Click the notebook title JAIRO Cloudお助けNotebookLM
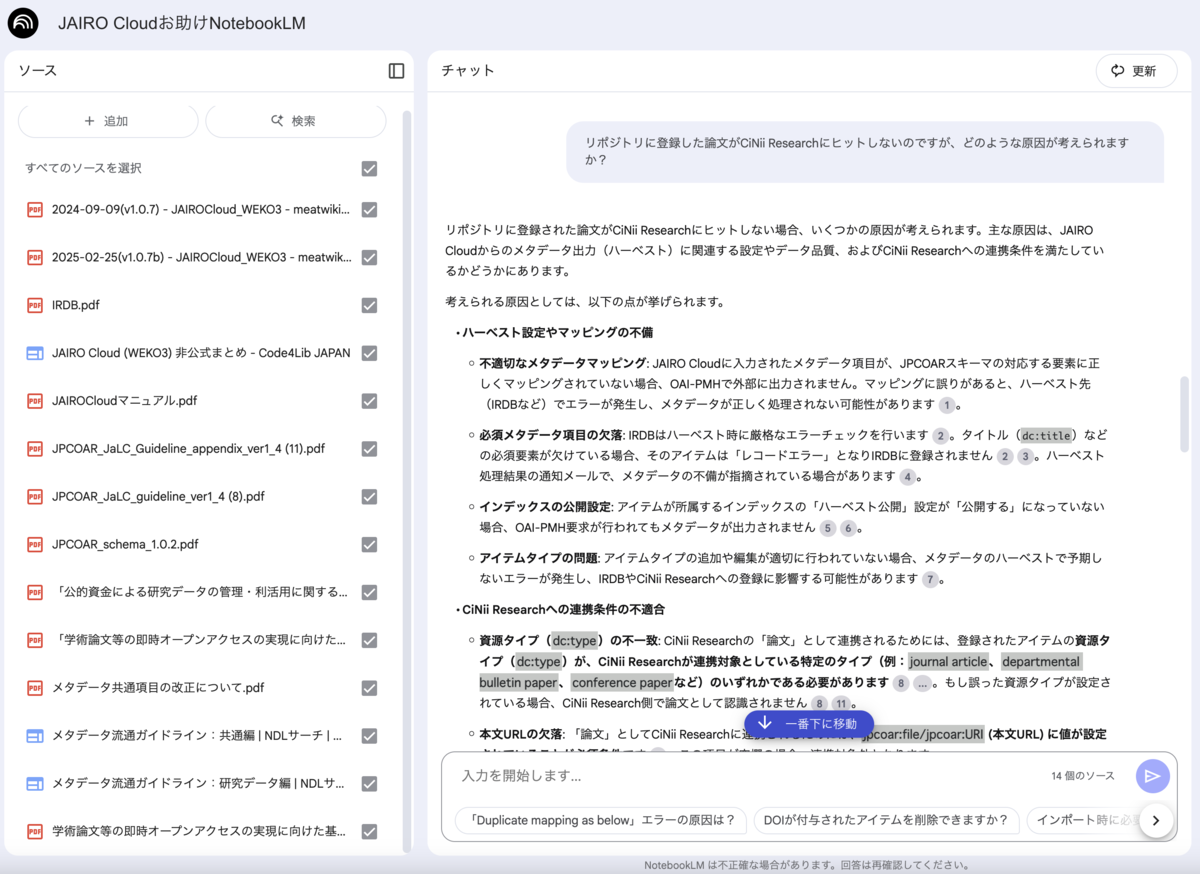Screen dimensions: 1200x874 tap(182, 23)
